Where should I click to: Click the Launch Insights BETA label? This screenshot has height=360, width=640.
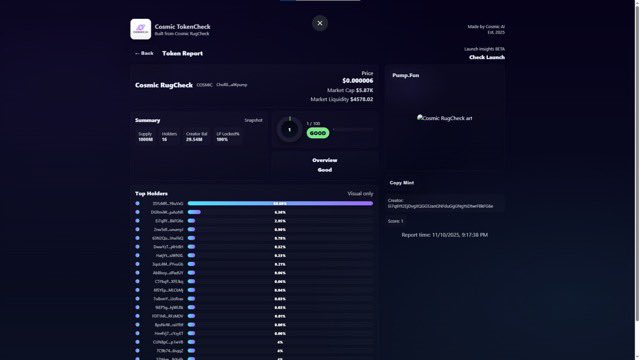tap(484, 49)
